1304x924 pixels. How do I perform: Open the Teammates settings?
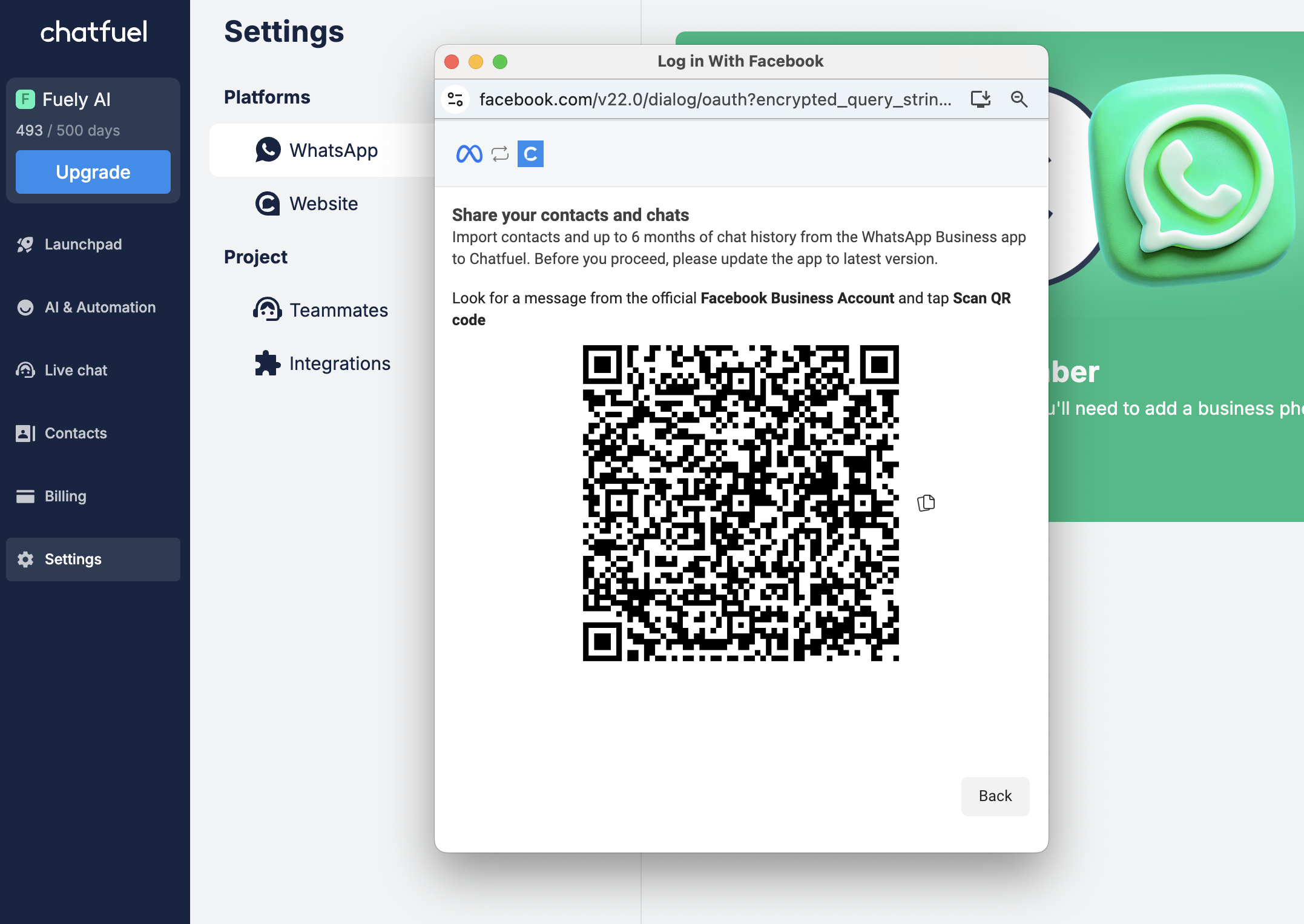pos(338,310)
